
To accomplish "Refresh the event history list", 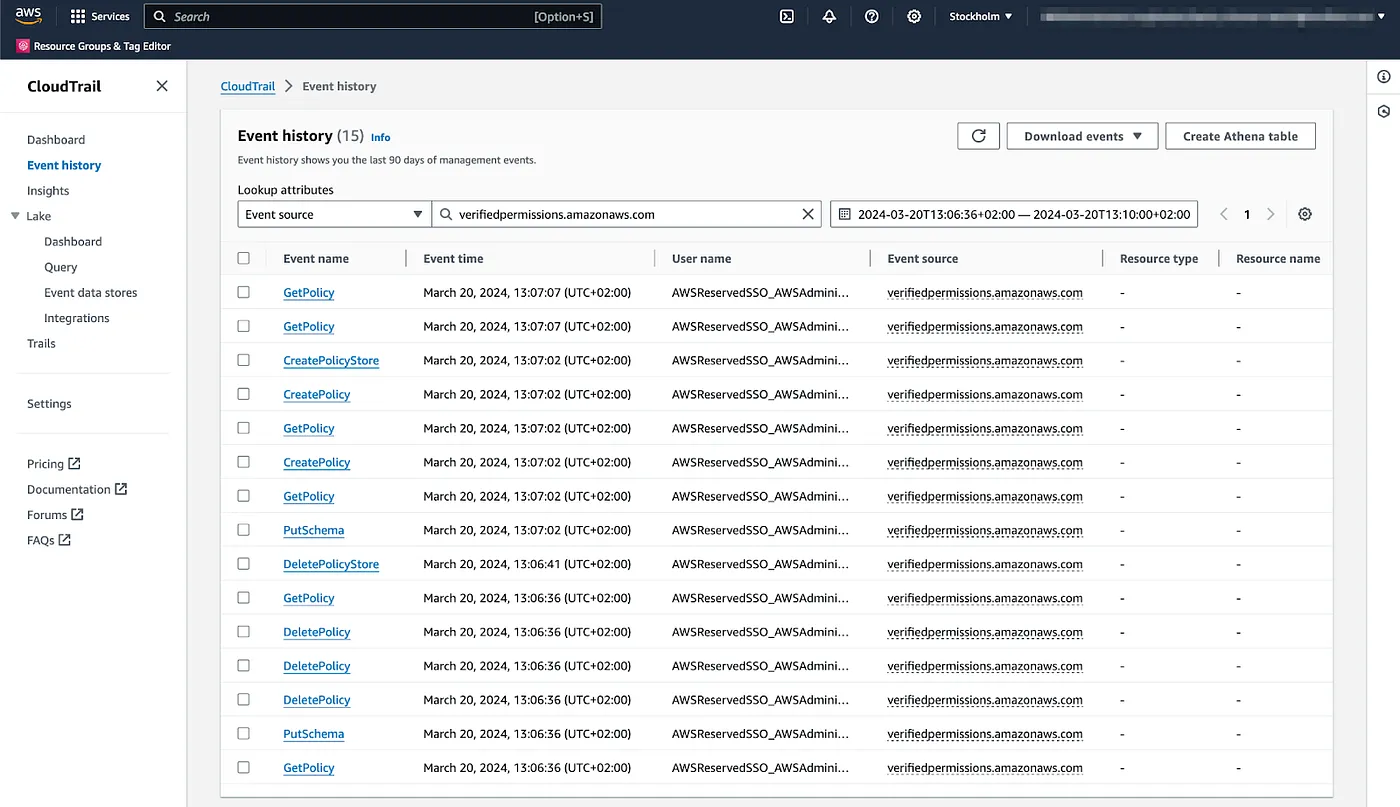I will point(979,136).
